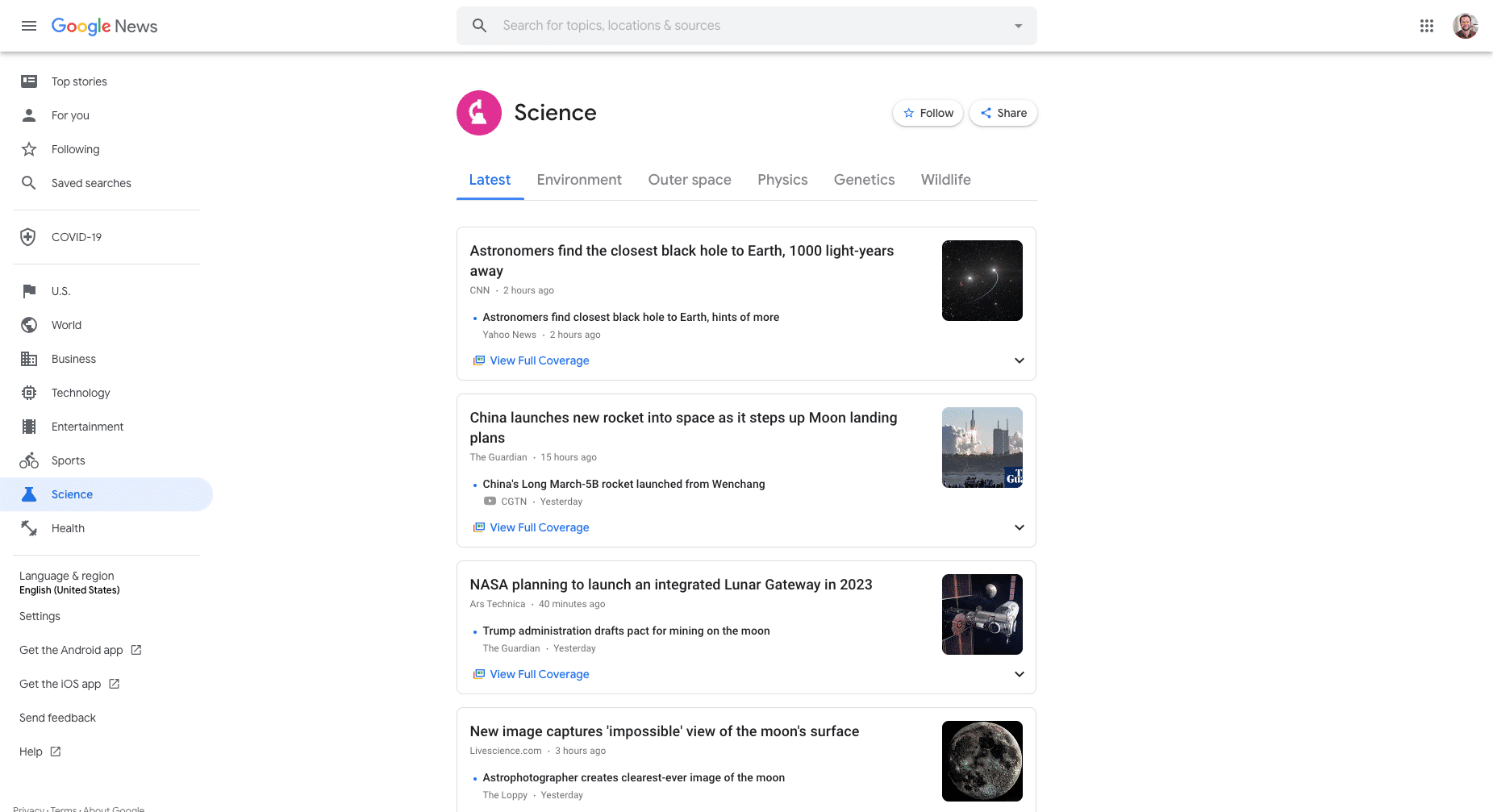Viewport: 1493px width, 812px height.
Task: Open the Google apps grid
Action: point(1426,25)
